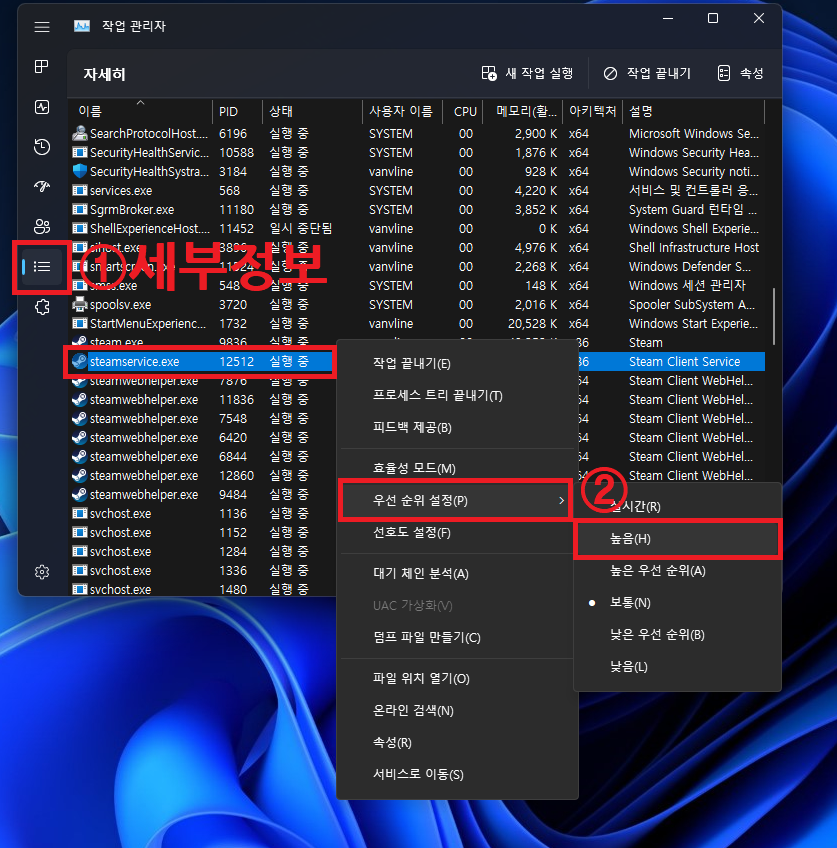Click the svchost.exe PID 1336 icon
The image size is (837, 848).
79,570
